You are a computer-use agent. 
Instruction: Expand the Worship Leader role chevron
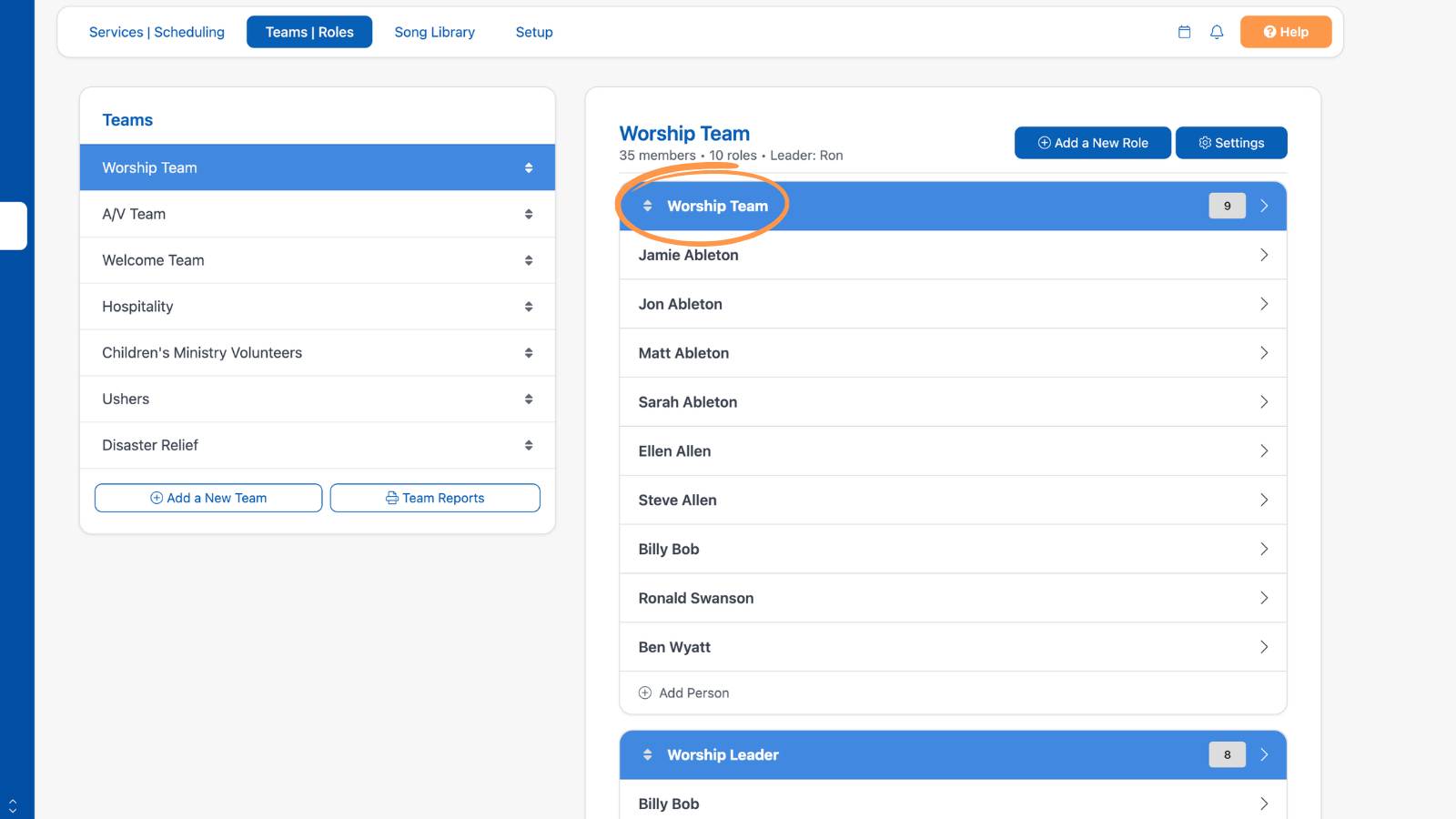(x=1264, y=754)
